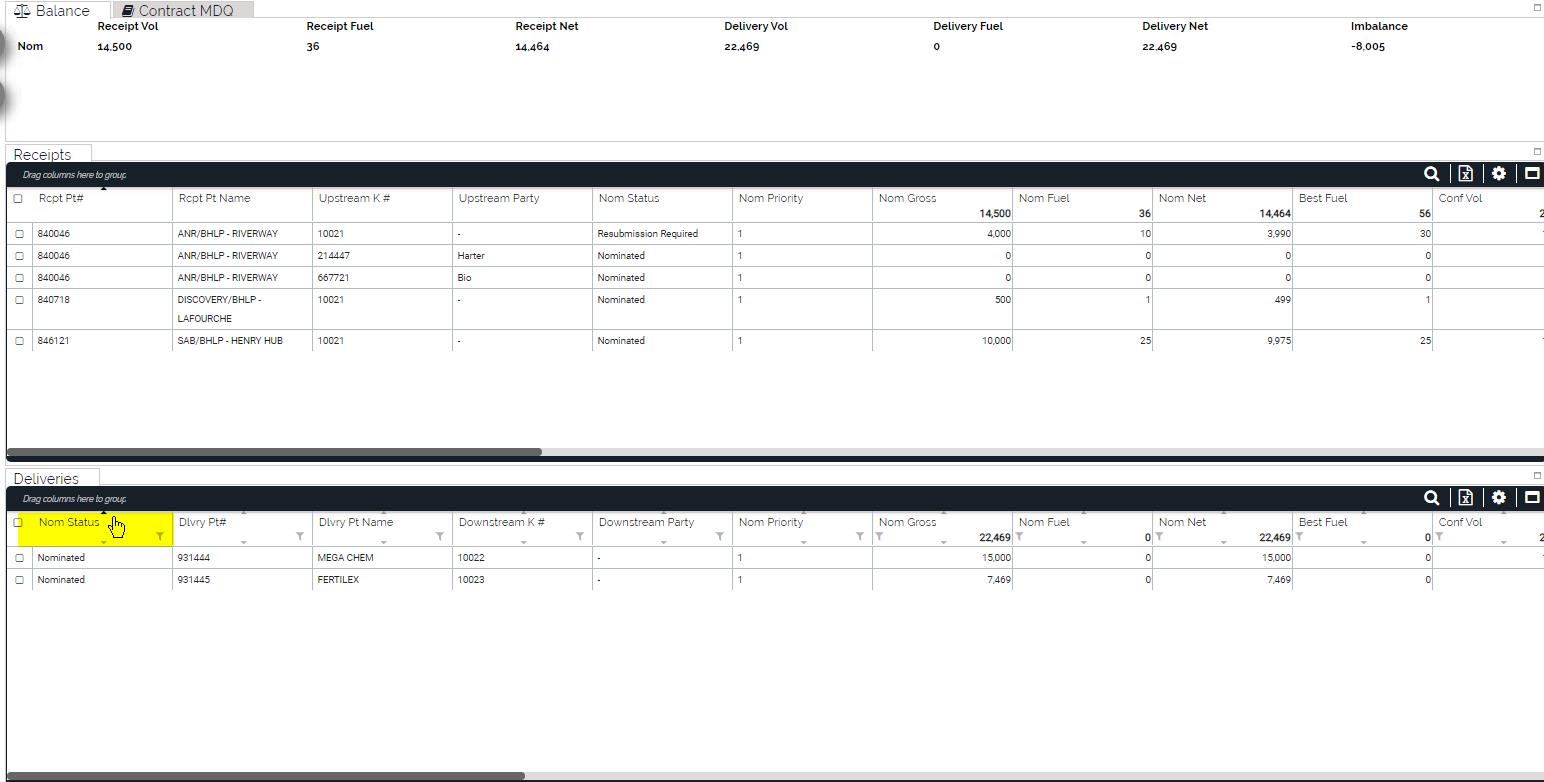Sort Receipts by Upstream Party column header

coord(498,198)
